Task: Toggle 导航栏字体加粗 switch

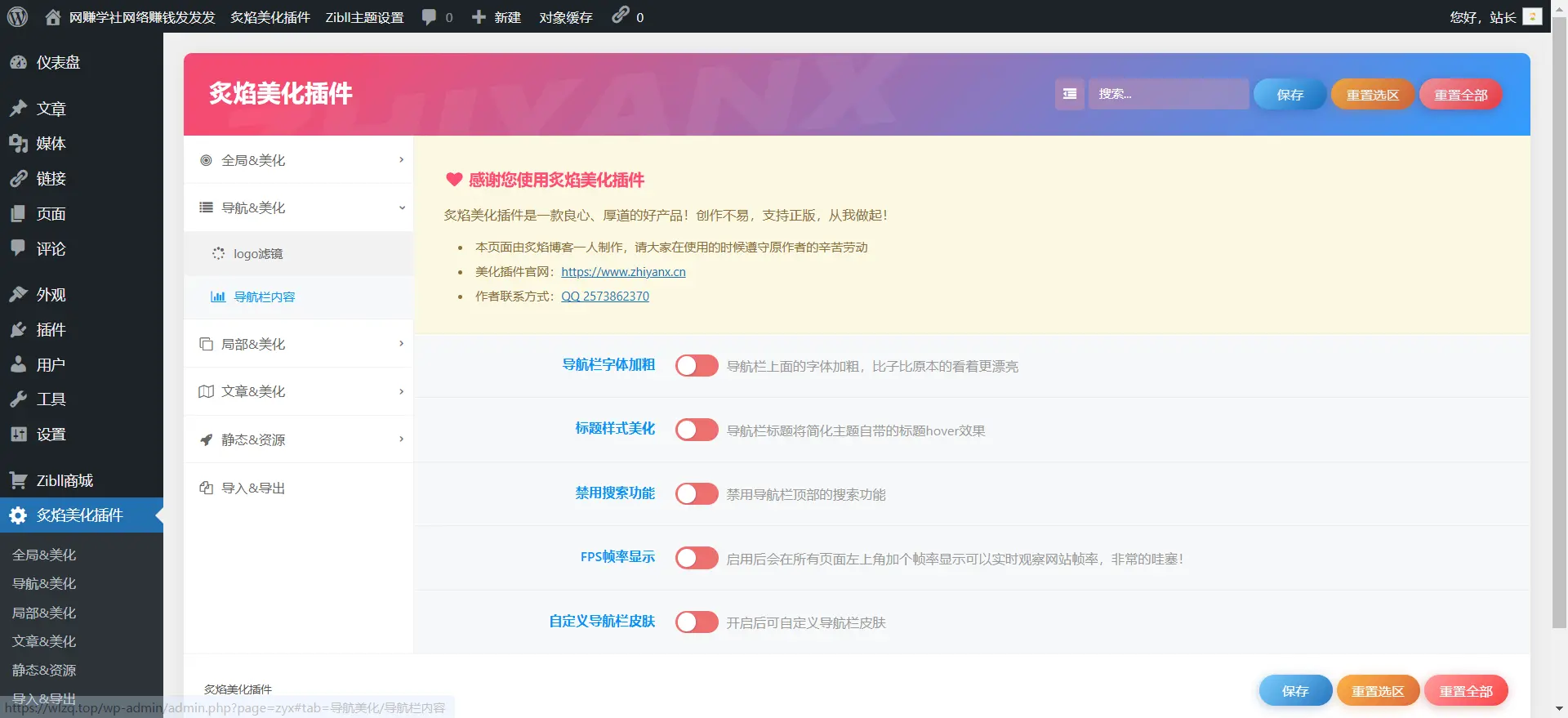Action: click(697, 365)
